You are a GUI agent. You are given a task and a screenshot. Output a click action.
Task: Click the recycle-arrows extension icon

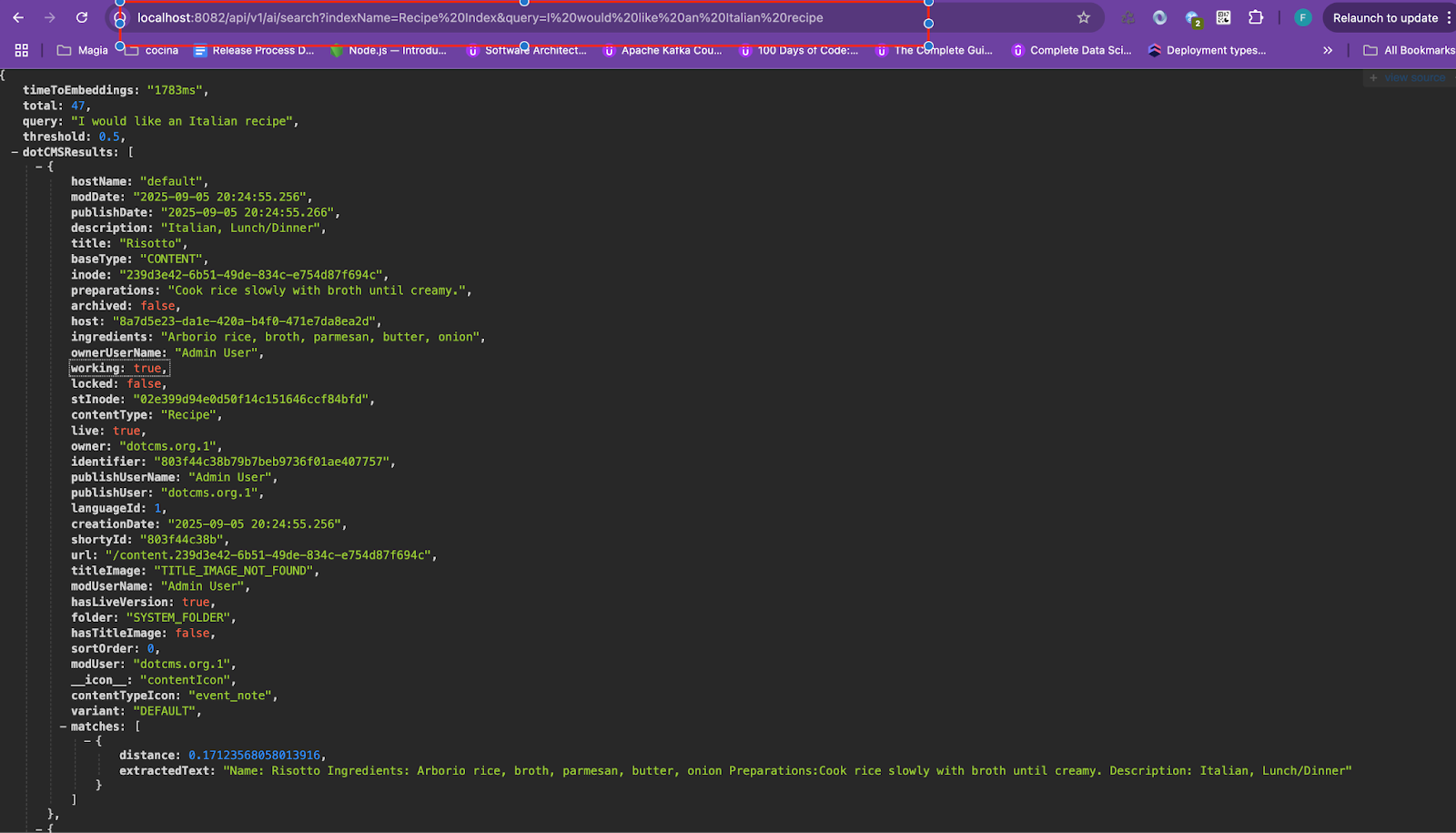1128,17
